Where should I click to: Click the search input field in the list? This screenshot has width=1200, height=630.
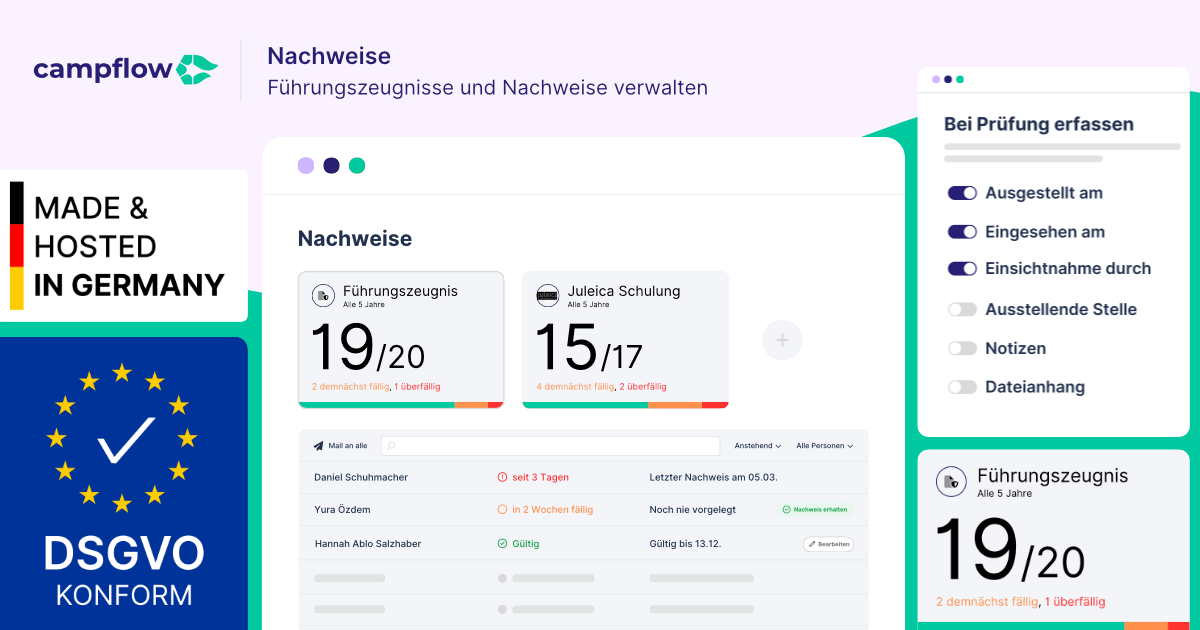[550, 446]
